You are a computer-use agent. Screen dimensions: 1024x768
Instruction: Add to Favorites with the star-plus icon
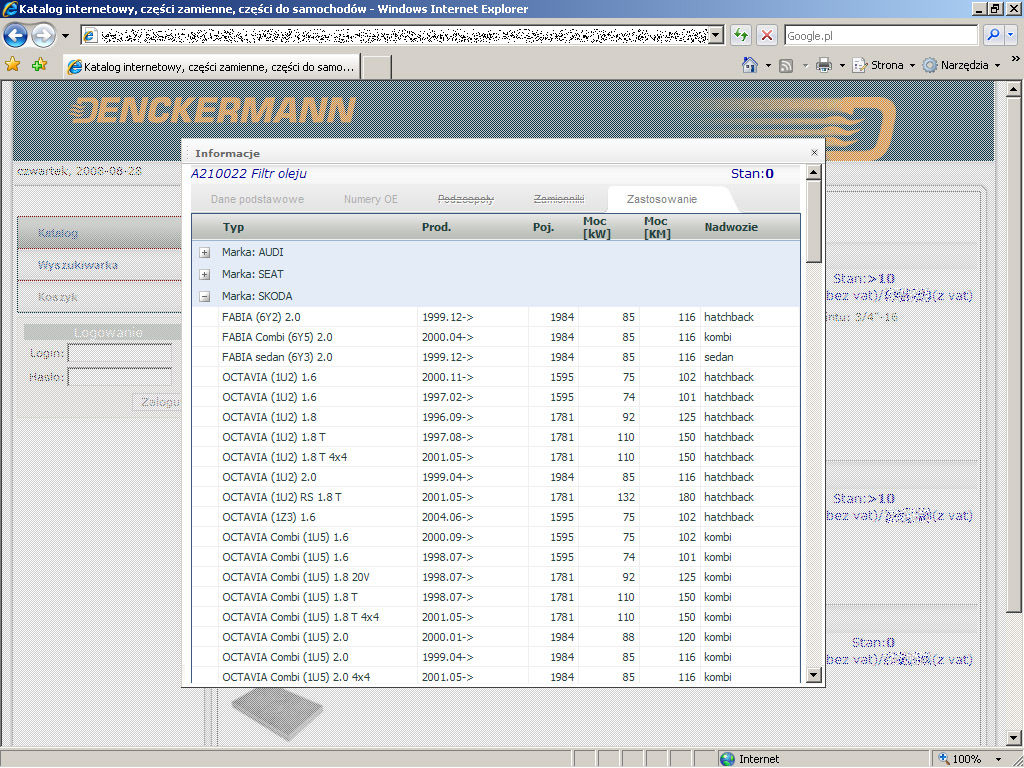(x=39, y=64)
